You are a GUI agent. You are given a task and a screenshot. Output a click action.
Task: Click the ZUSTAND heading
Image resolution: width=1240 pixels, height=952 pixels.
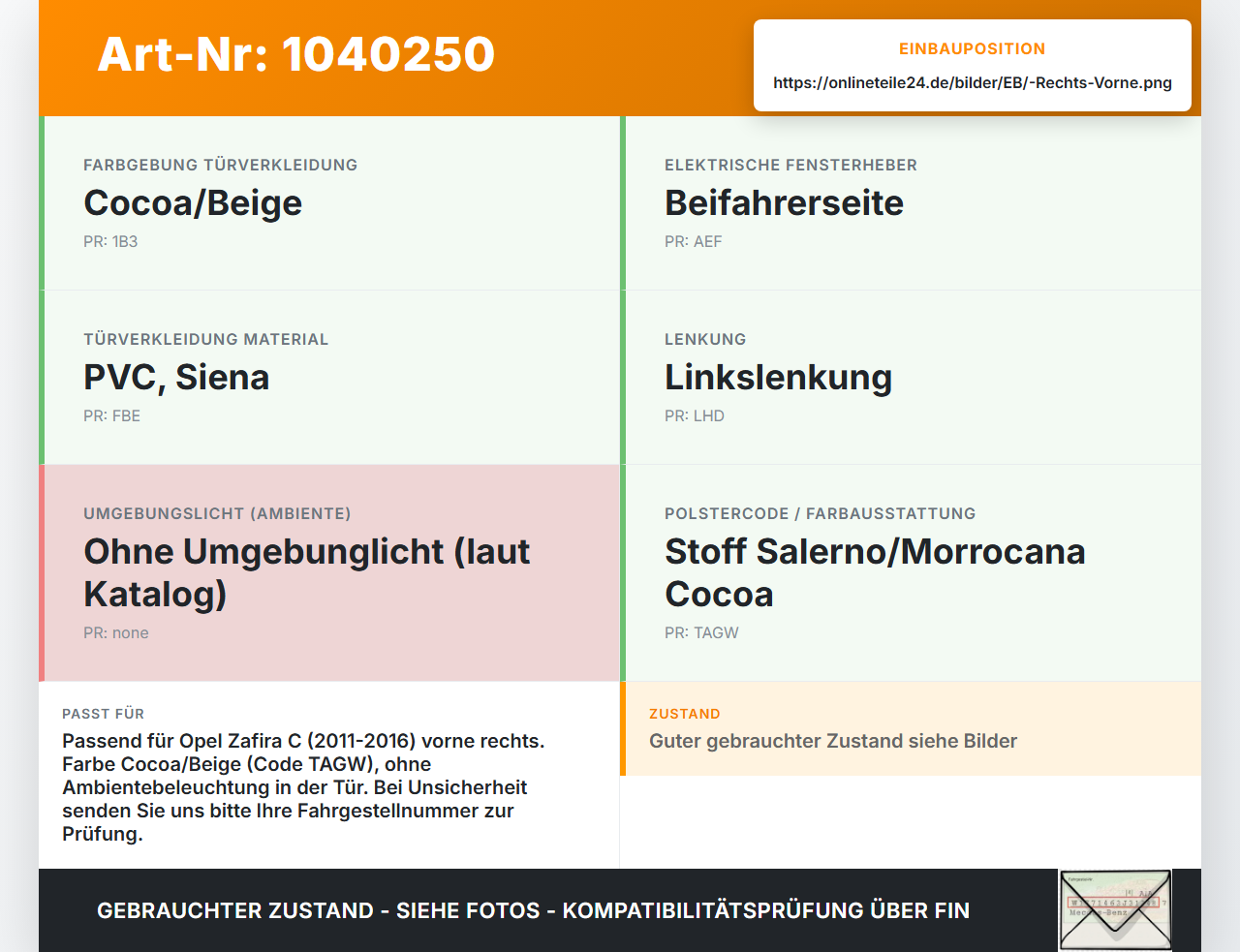pyautogui.click(x=685, y=714)
